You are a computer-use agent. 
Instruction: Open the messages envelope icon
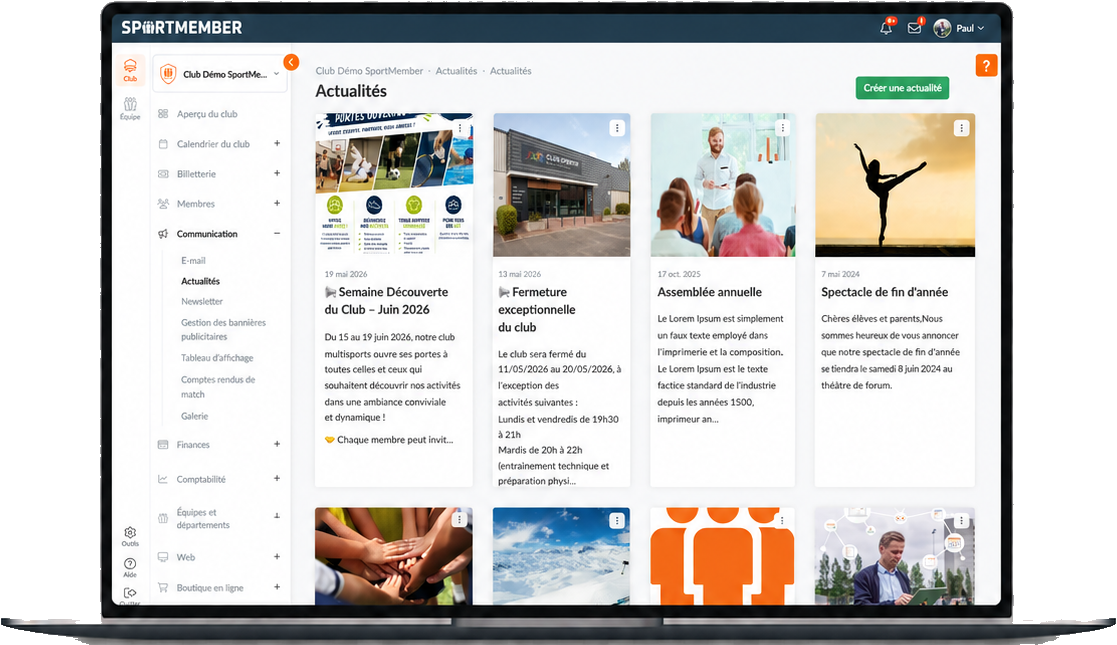[914, 28]
